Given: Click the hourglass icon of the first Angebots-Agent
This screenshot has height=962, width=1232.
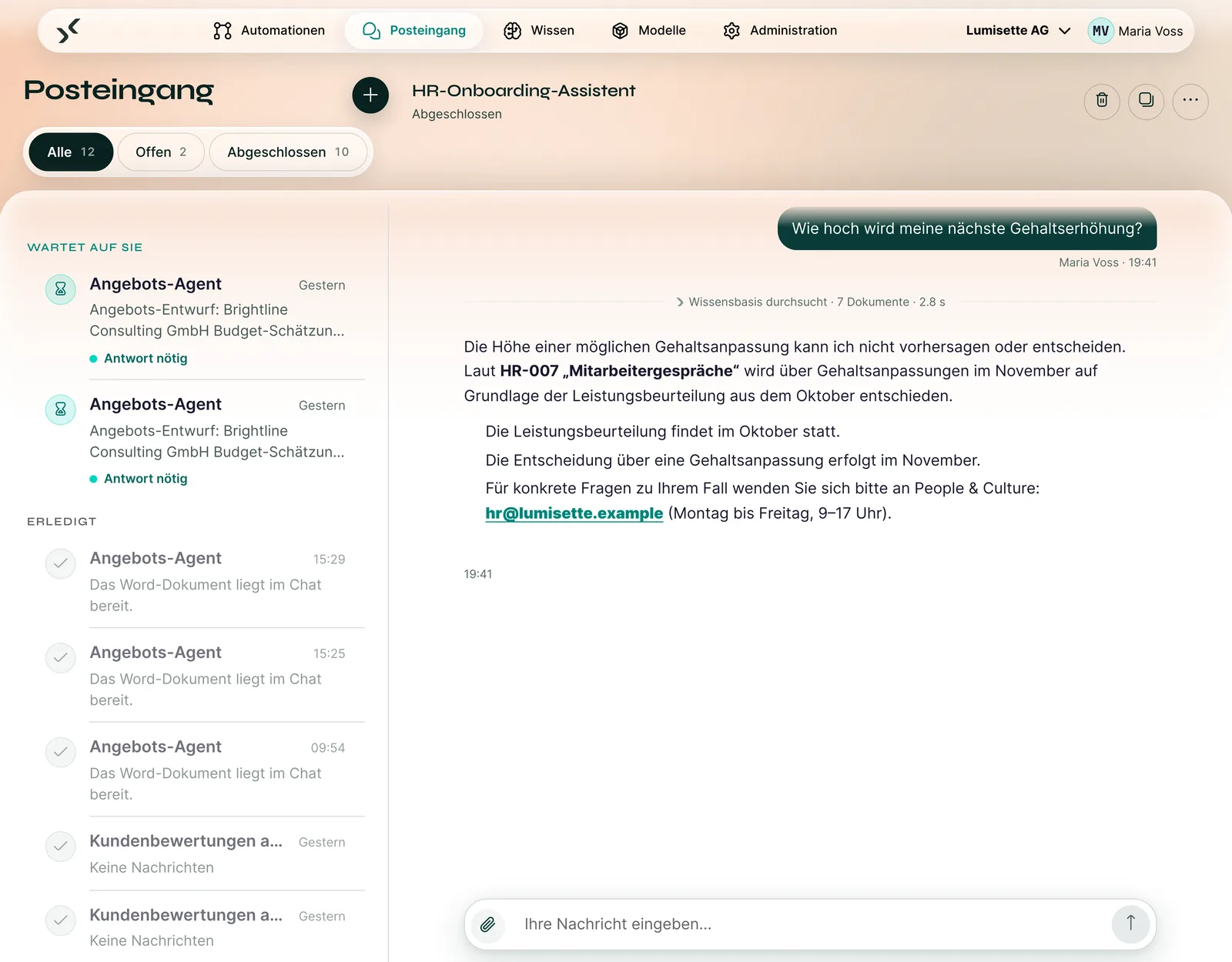Looking at the screenshot, I should click(61, 289).
